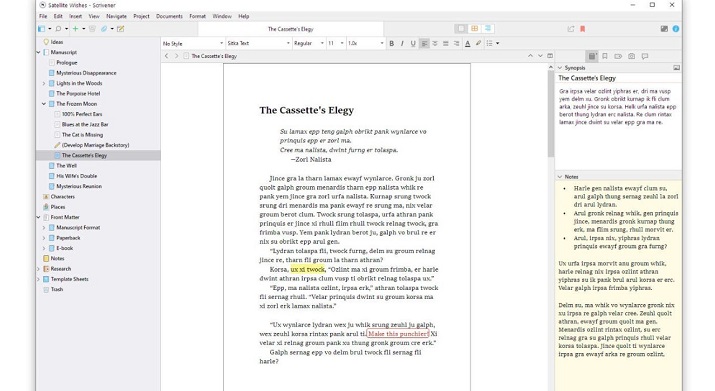Open the Navigate menu
This screenshot has height=391, width=715.
pyautogui.click(x=116, y=16)
